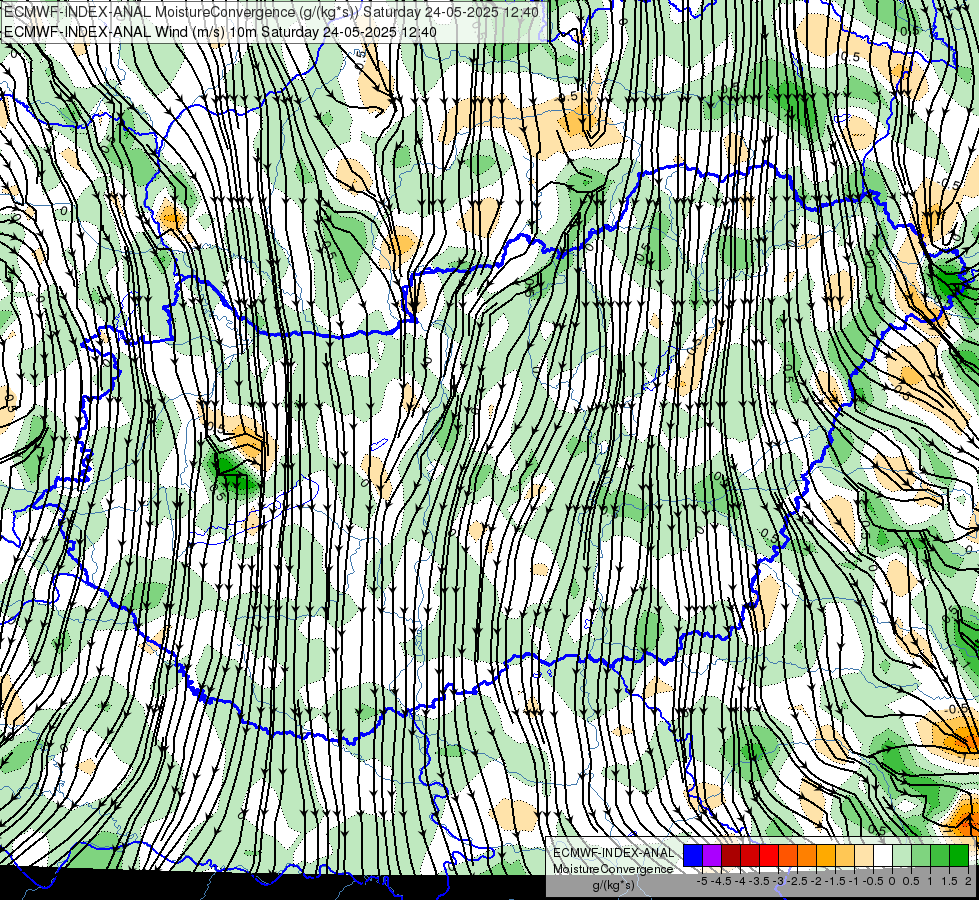
Task: Select the legend scale label -1.5
Action: pos(835,881)
